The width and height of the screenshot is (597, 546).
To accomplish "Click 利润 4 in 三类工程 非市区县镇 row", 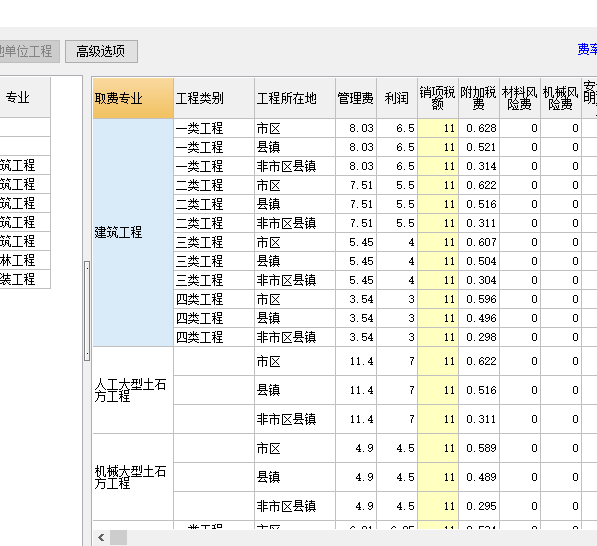I will pos(397,280).
